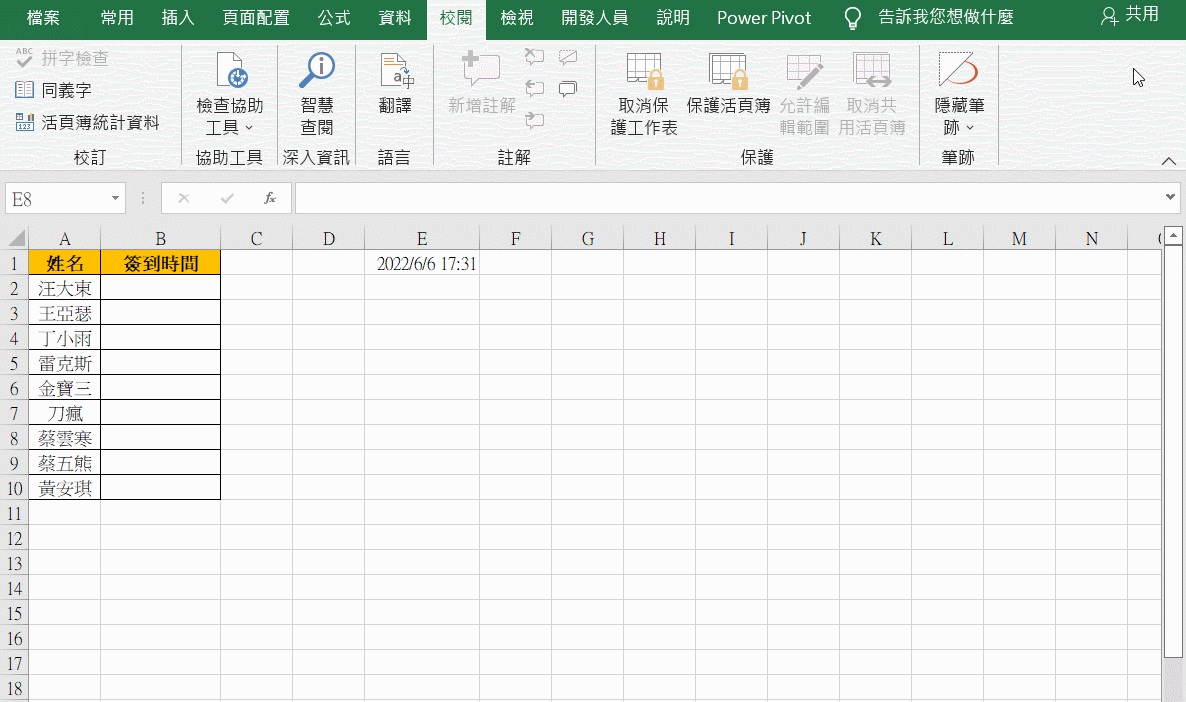Click 取消保護工作表 unprotect sheet
This screenshot has height=702, width=1186.
tap(644, 95)
